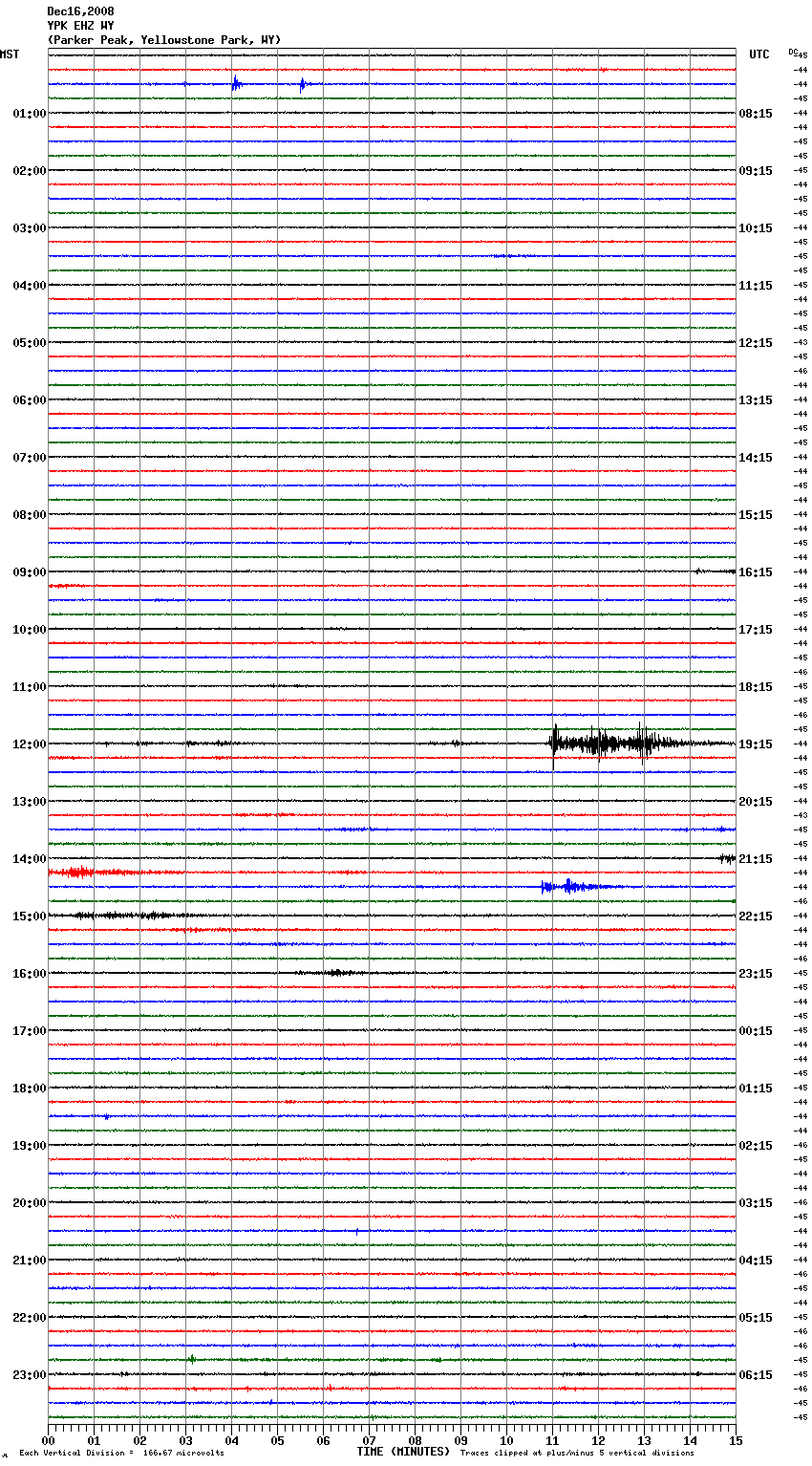Select the 08:00 MST row label
The width and height of the screenshot is (812, 1466).
tap(30, 515)
